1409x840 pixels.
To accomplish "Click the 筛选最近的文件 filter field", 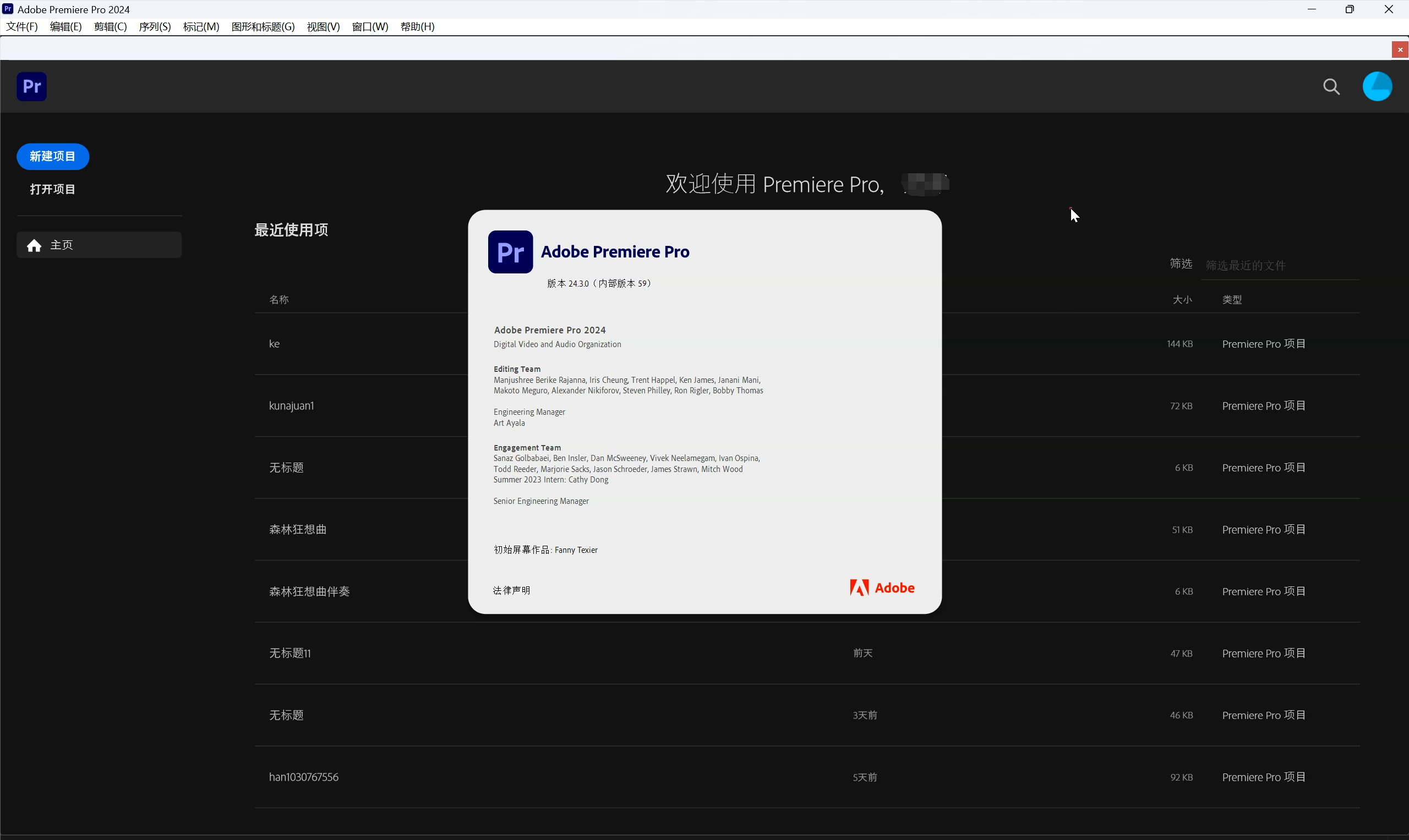I will [1280, 266].
